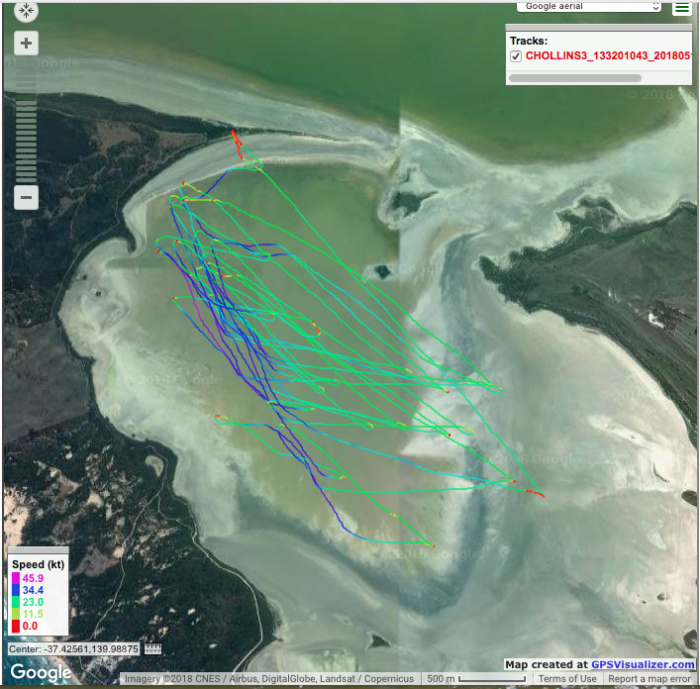Click Report a map error
Image resolution: width=700 pixels, height=689 pixels.
click(649, 679)
